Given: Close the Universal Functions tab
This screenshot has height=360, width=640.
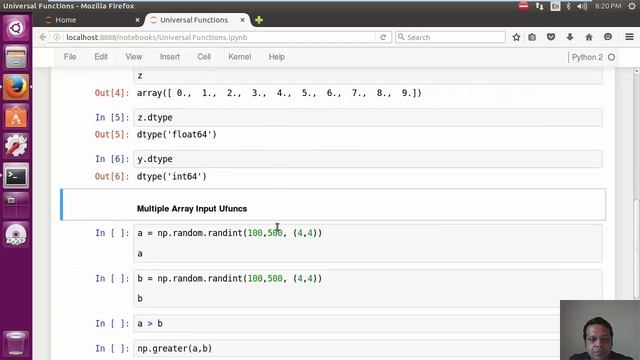Looking at the screenshot, I should (242, 20).
